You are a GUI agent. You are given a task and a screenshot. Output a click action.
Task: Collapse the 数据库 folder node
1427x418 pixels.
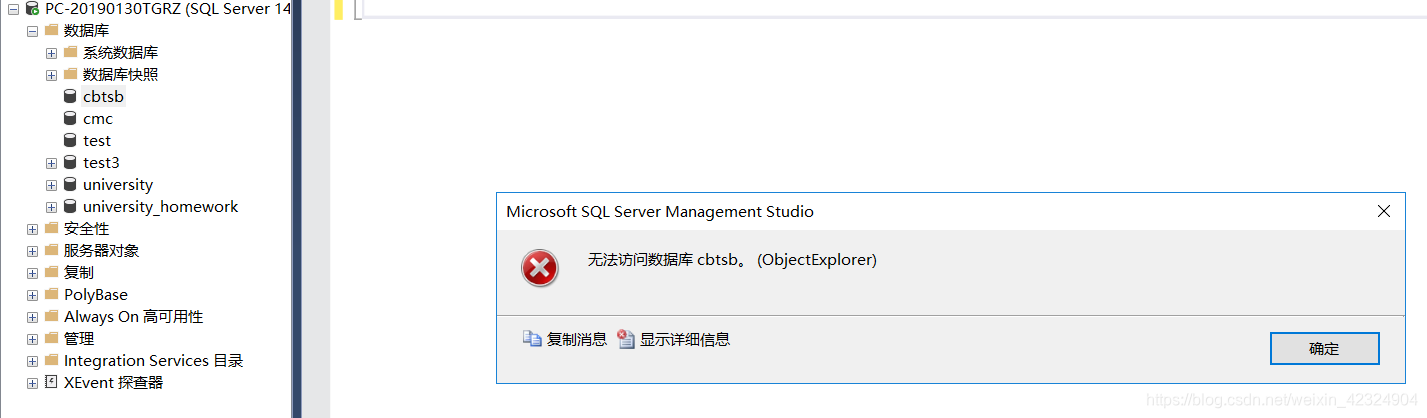tap(32, 31)
